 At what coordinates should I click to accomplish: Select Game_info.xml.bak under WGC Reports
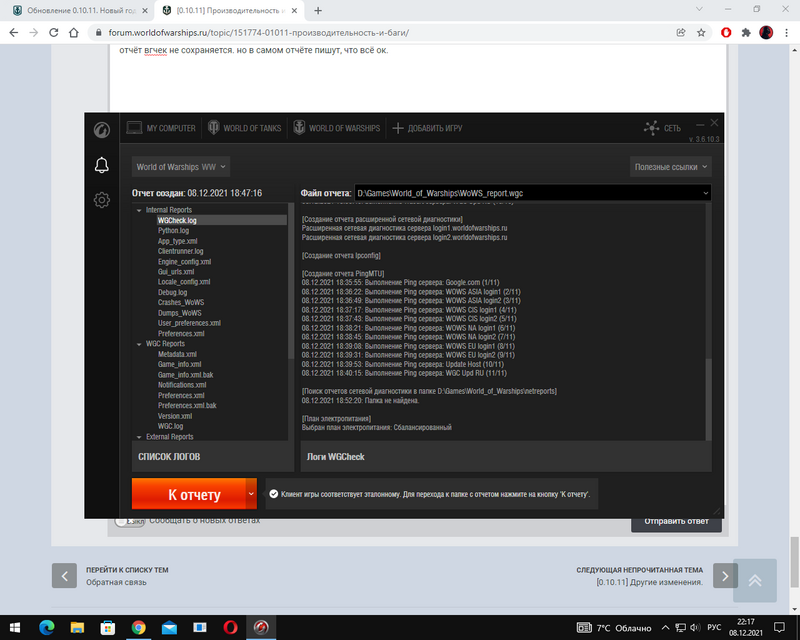[x=186, y=375]
